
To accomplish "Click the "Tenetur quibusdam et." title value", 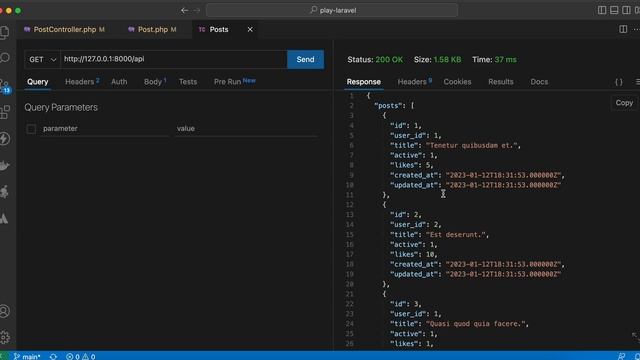I will pyautogui.click(x=471, y=145).
